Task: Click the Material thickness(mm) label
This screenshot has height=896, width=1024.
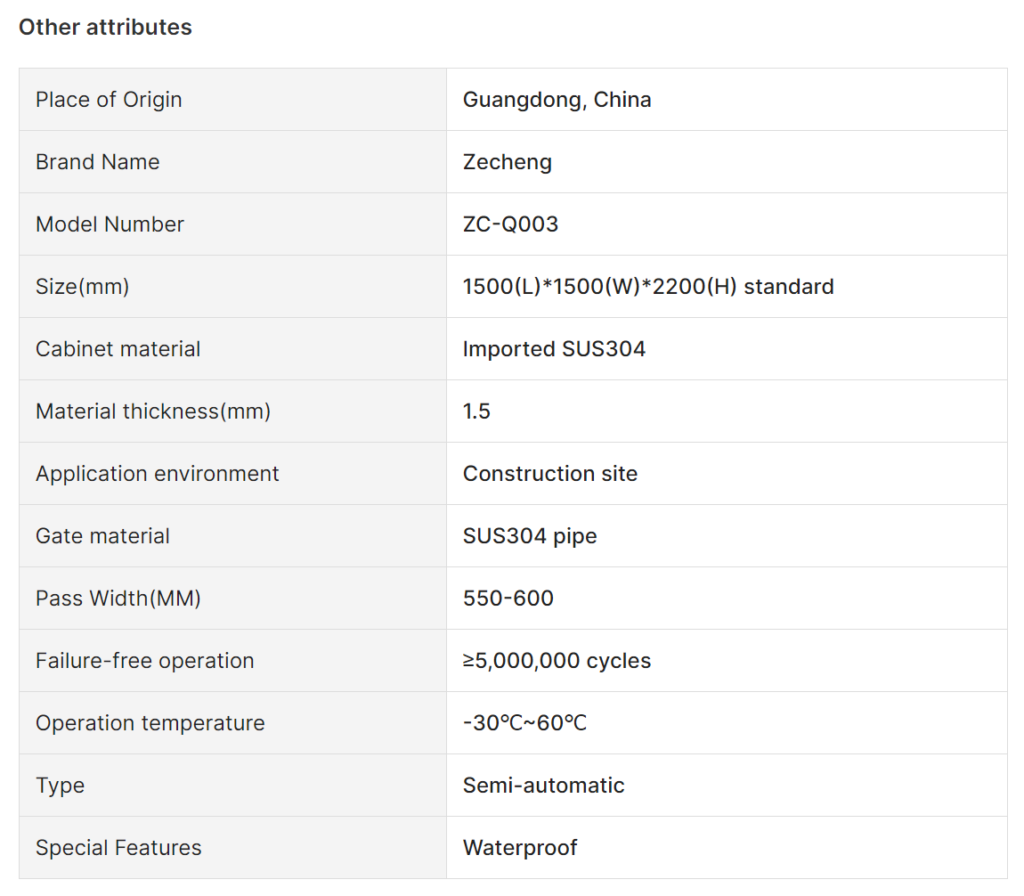Action: tap(153, 411)
